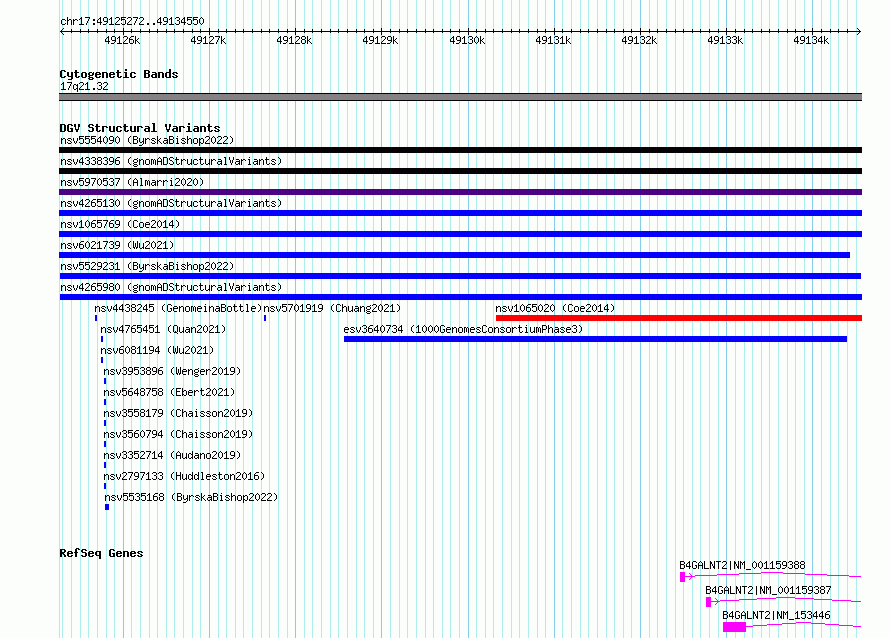Click the blue bar under nsv4265980
890x638 pixels.
point(460,297)
